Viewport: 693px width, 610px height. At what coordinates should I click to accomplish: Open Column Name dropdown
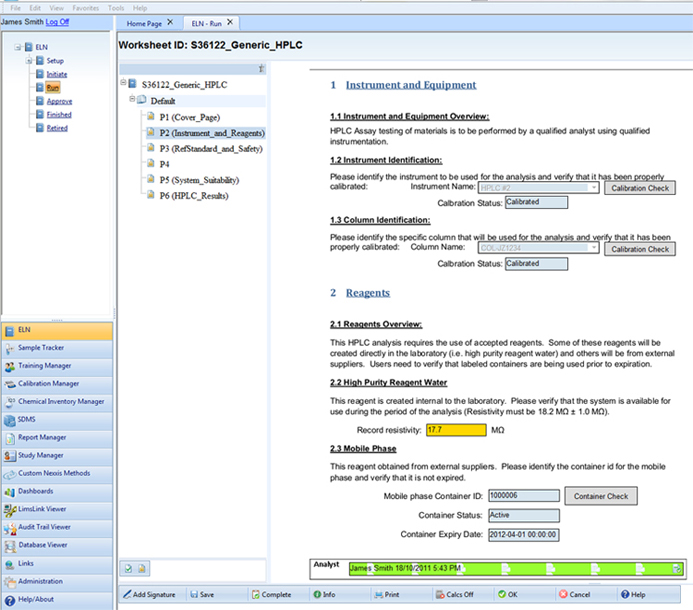click(594, 248)
